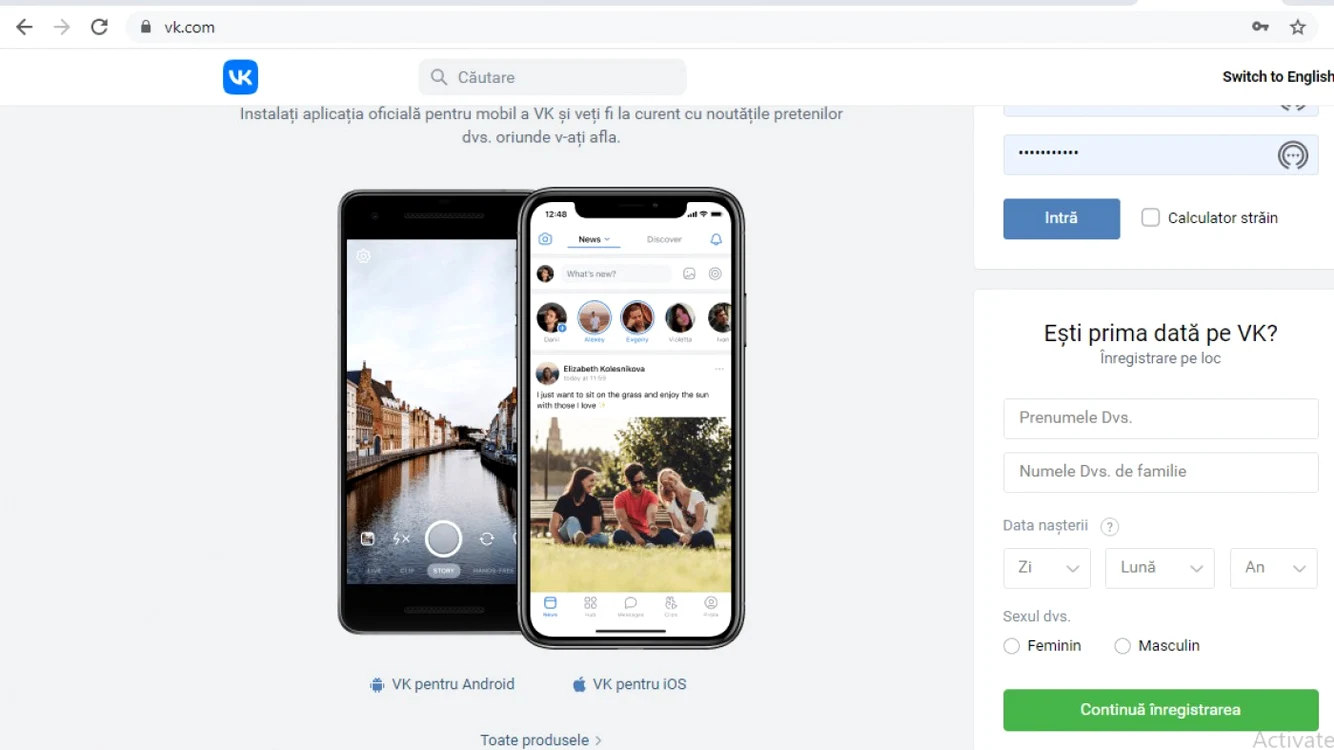Open the saved passwords key icon
Viewport: 1334px width, 750px height.
pyautogui.click(x=1260, y=27)
